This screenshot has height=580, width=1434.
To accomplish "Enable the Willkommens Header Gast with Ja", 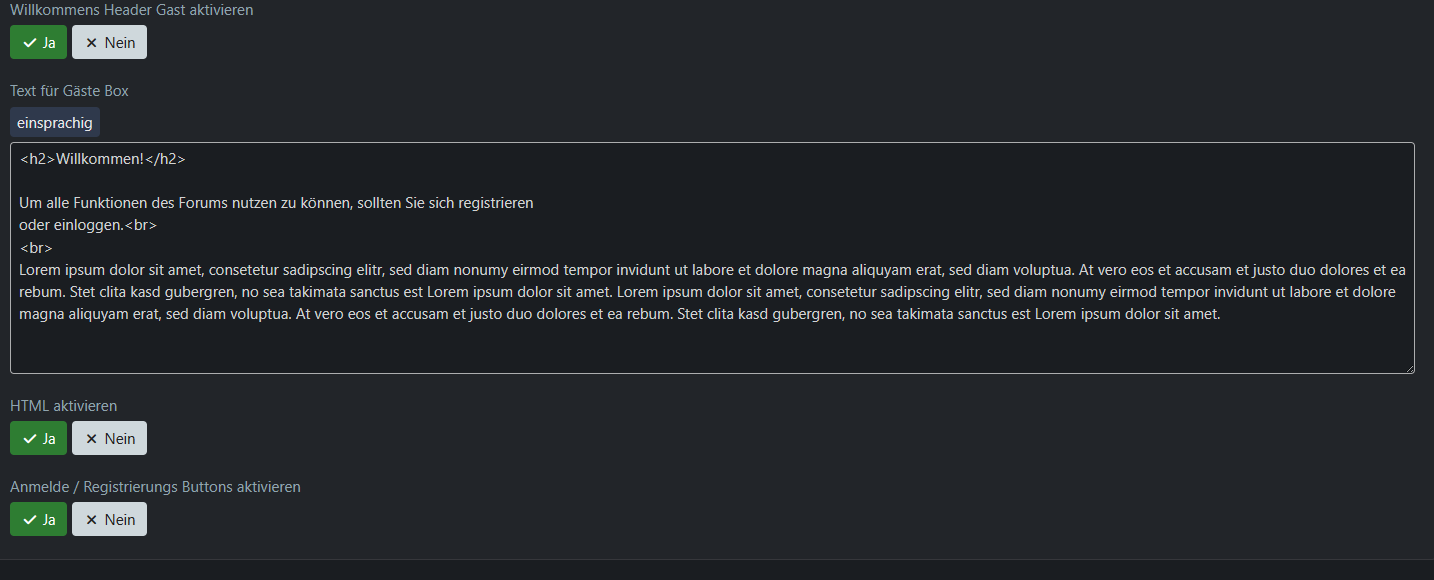I will click(39, 43).
